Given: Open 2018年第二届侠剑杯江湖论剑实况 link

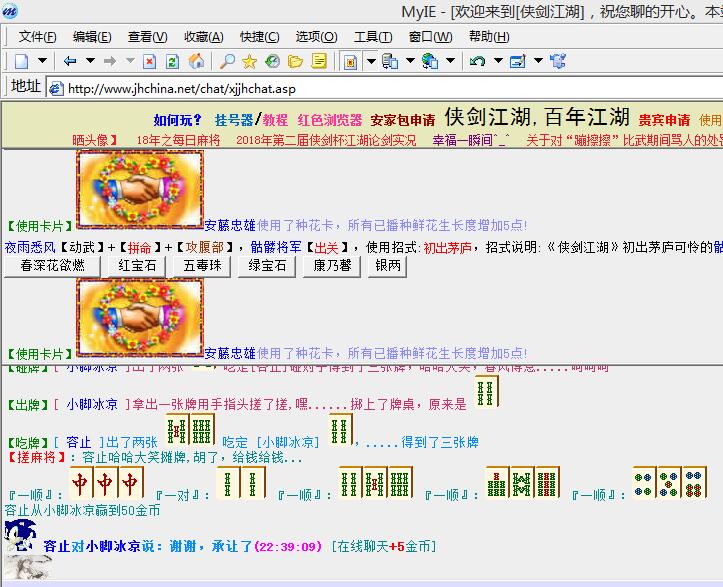Looking at the screenshot, I should 326,140.
